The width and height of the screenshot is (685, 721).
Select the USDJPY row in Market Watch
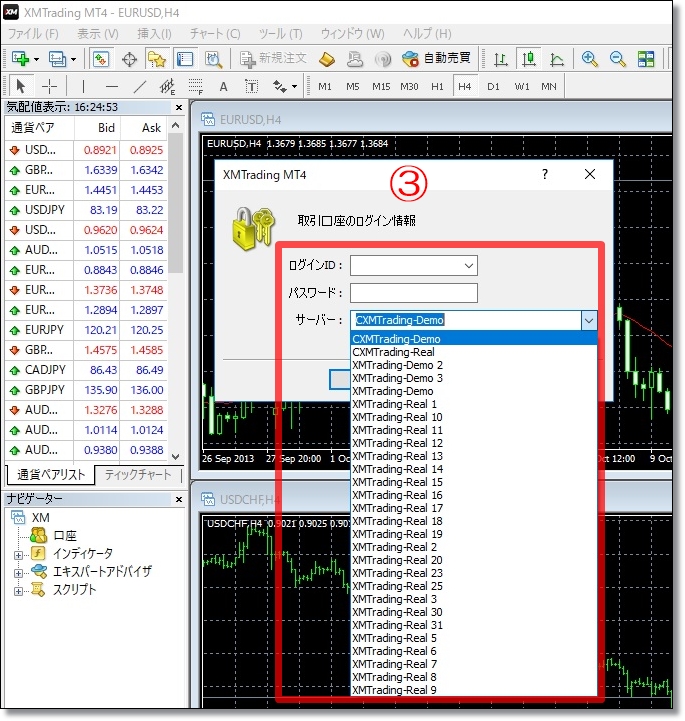pos(86,210)
